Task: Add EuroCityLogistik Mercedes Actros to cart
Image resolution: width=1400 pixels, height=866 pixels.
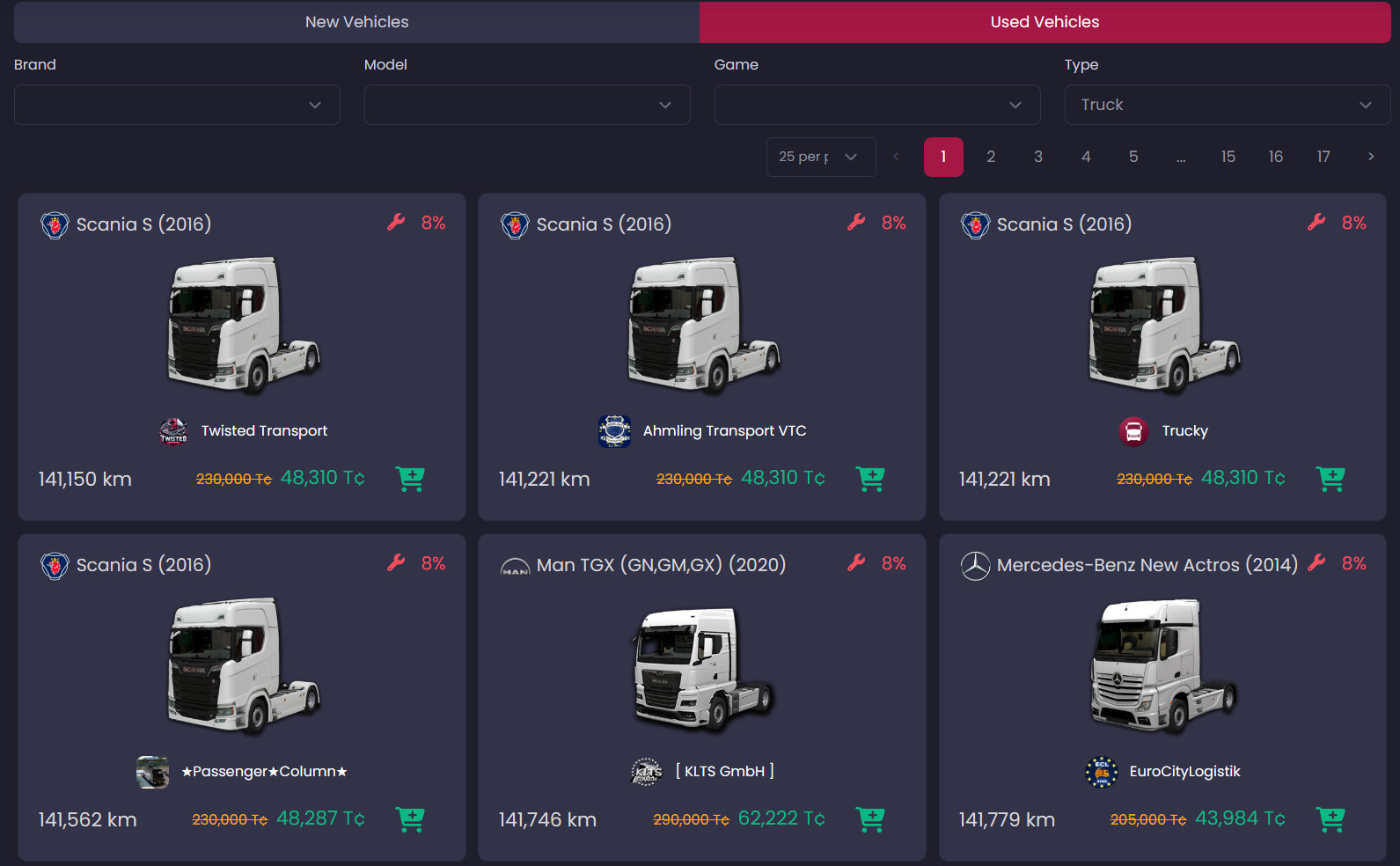Action: [x=1331, y=819]
